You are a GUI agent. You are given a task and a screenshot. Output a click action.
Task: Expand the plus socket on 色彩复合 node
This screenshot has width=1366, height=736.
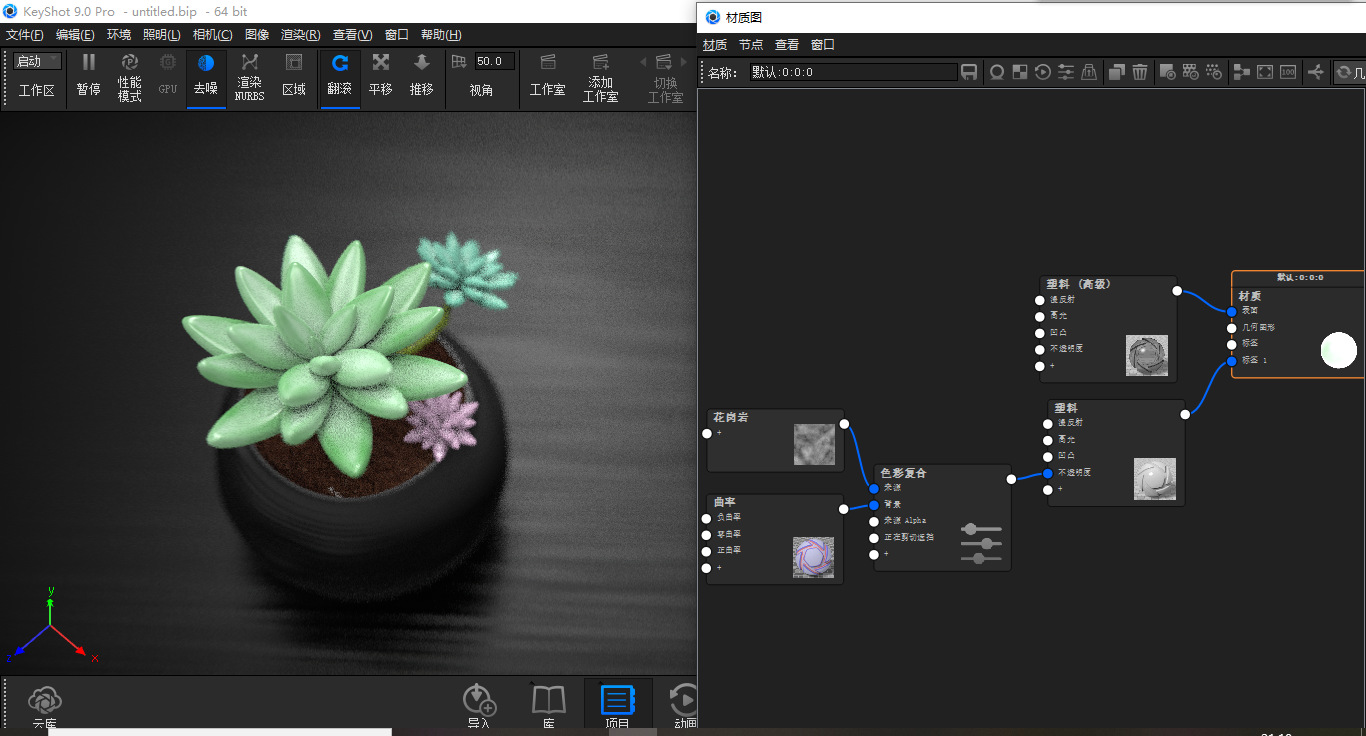[x=884, y=553]
